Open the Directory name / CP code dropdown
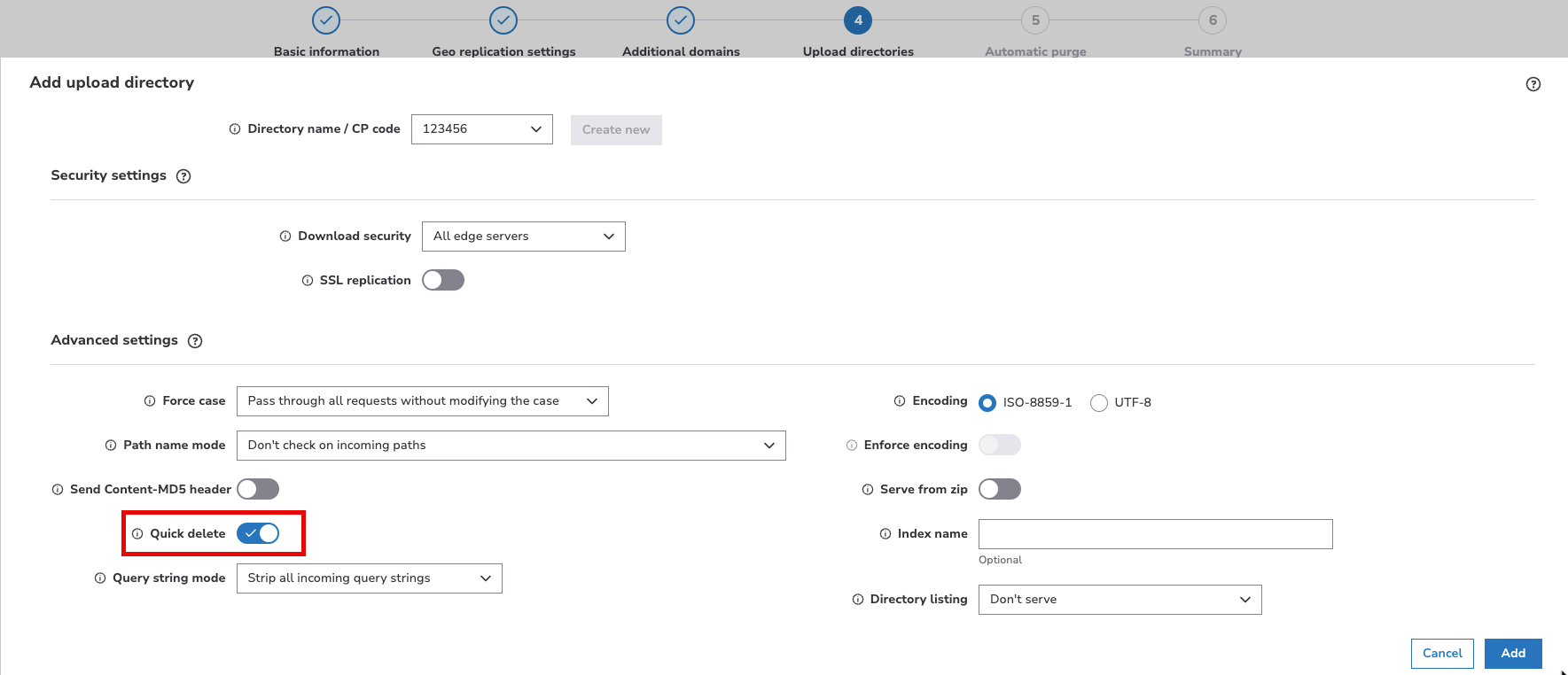1568x675 pixels. 481,129
